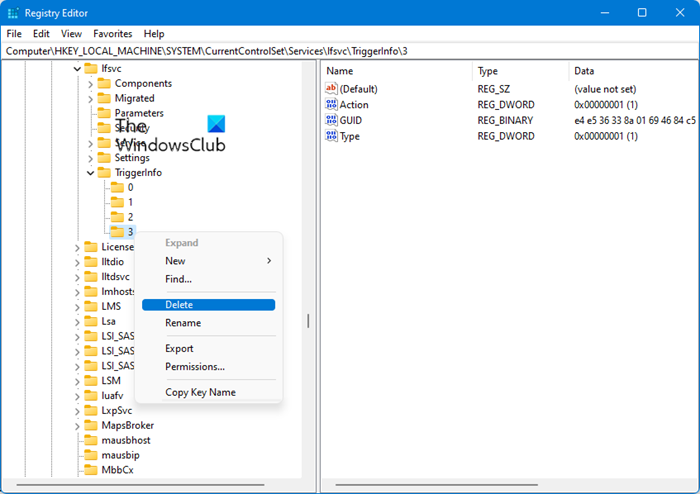This screenshot has height=494, width=700.
Task: Click the lltdio folder icon
Action: tap(91, 262)
